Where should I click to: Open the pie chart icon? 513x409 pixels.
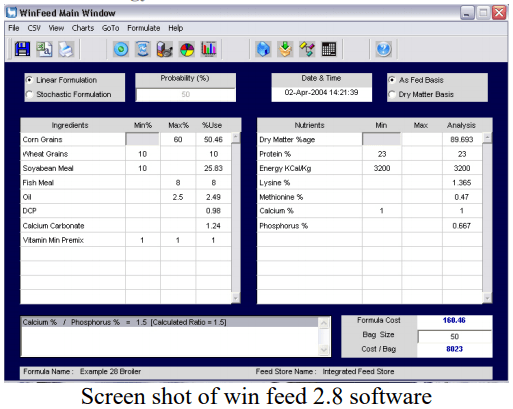click(187, 49)
